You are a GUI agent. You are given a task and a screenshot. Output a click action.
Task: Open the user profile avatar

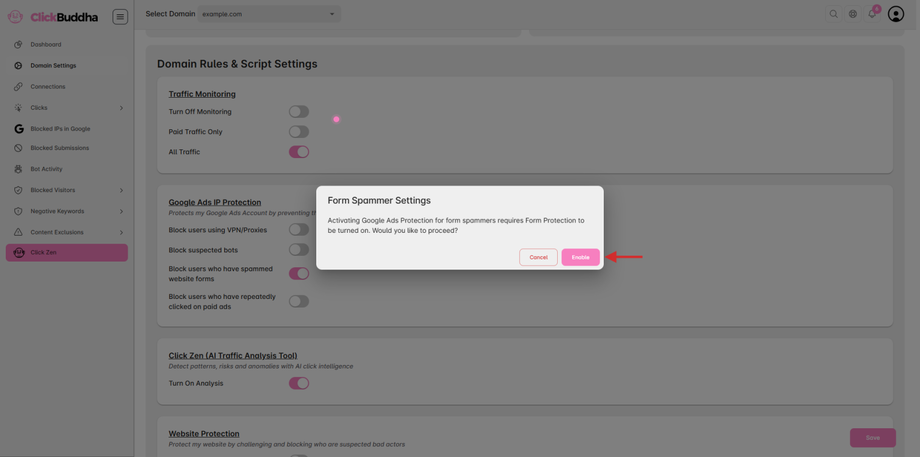point(896,14)
